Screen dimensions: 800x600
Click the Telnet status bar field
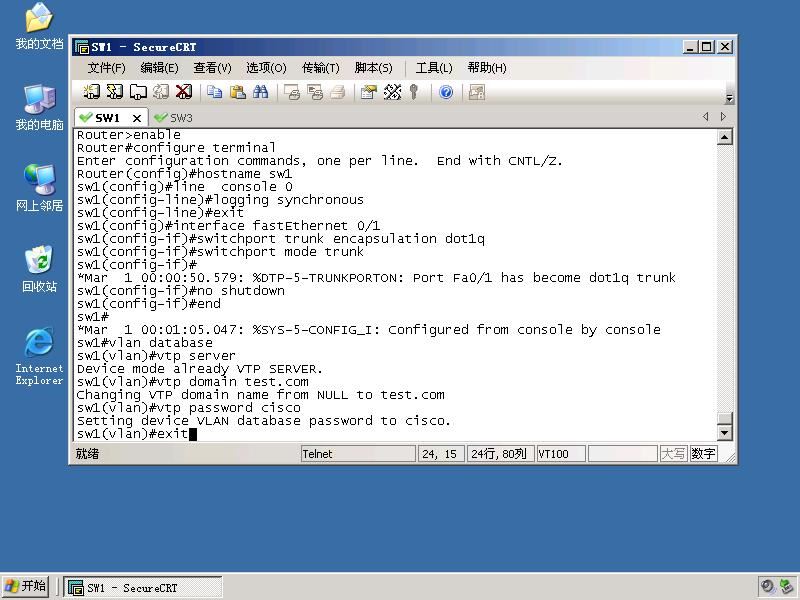(x=358, y=454)
